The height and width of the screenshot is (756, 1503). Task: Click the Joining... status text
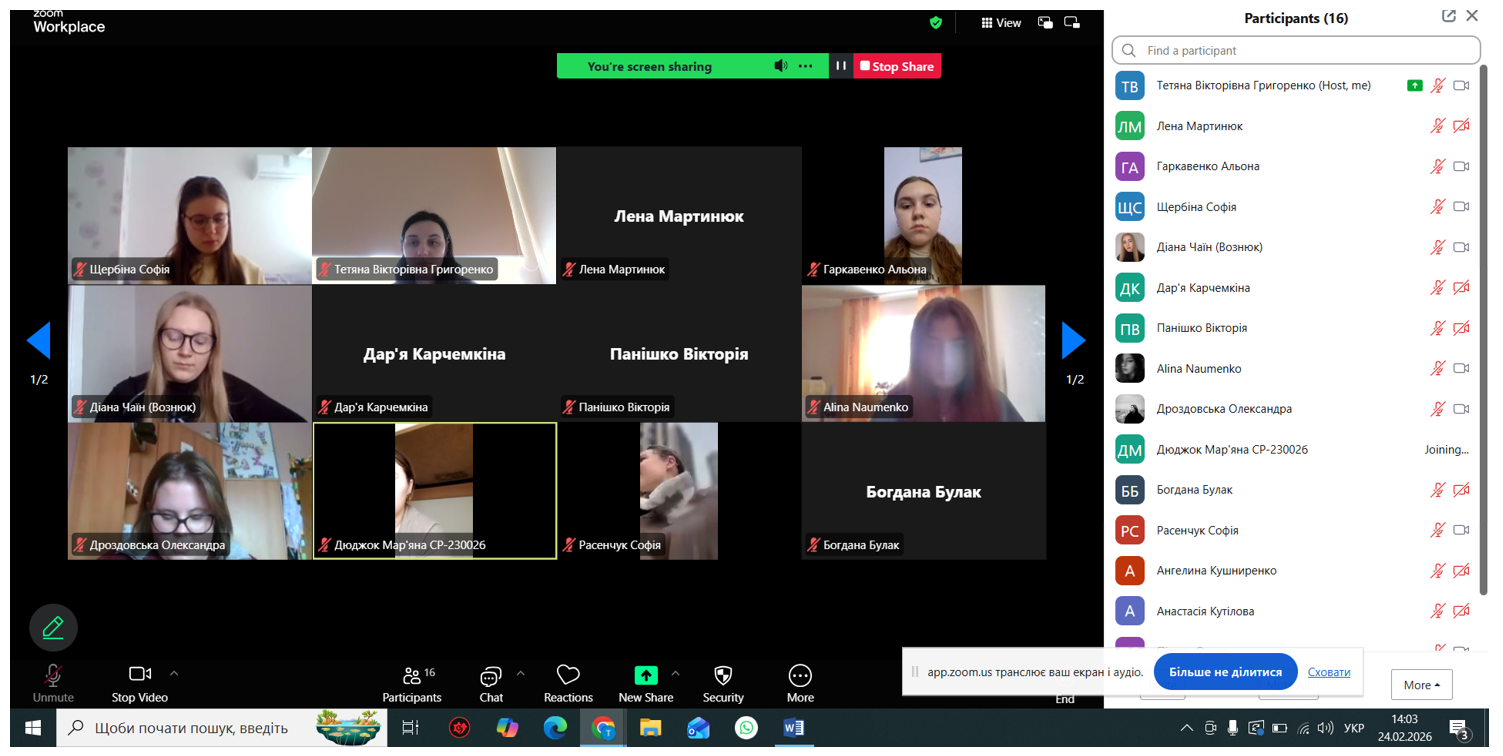(x=1446, y=449)
